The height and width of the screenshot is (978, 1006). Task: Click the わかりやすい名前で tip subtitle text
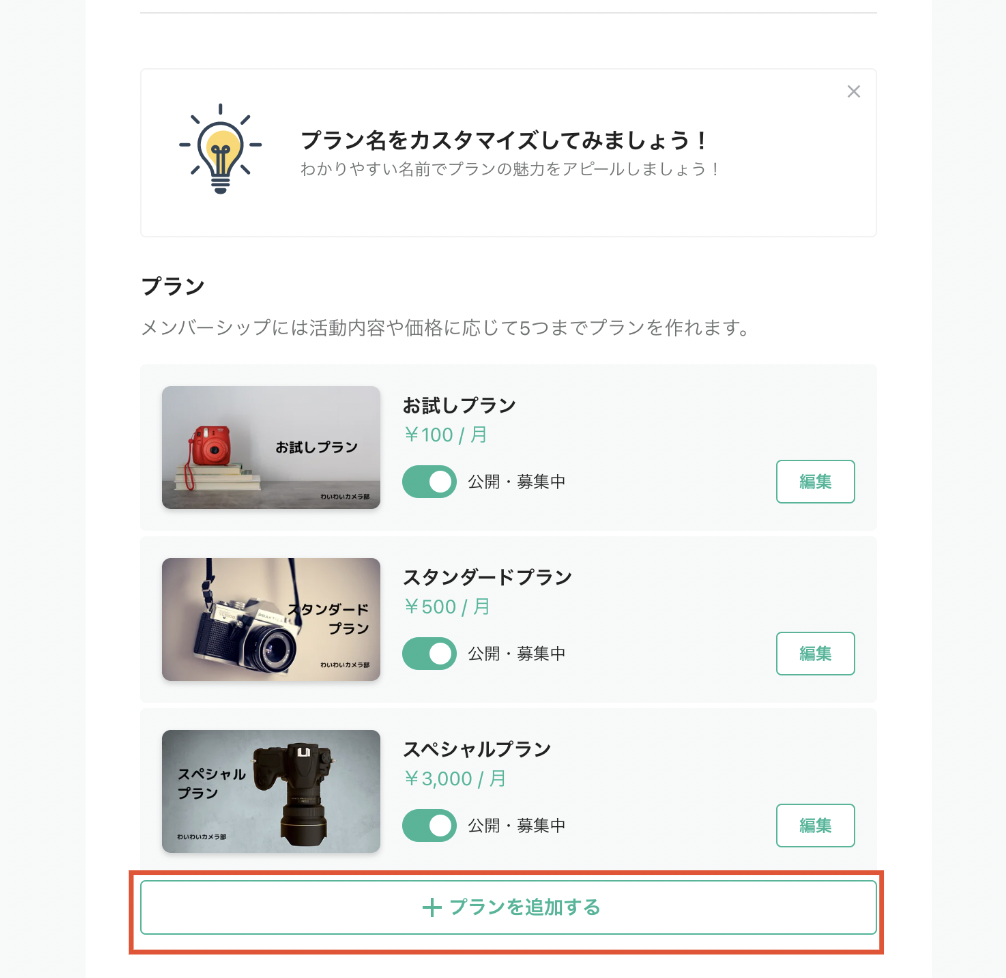pos(509,169)
